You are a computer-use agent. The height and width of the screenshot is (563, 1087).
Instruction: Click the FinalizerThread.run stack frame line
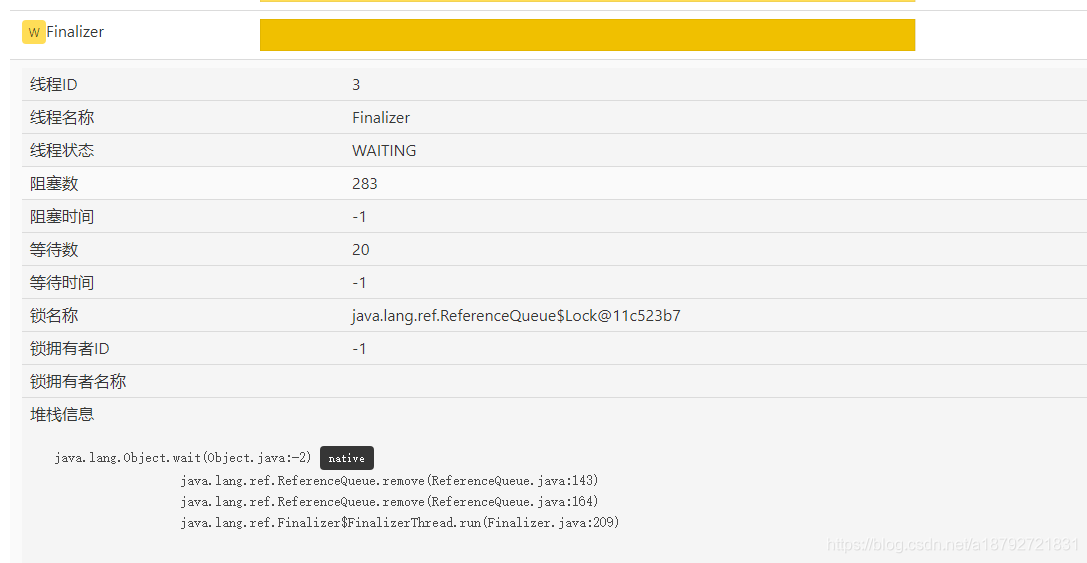(399, 522)
